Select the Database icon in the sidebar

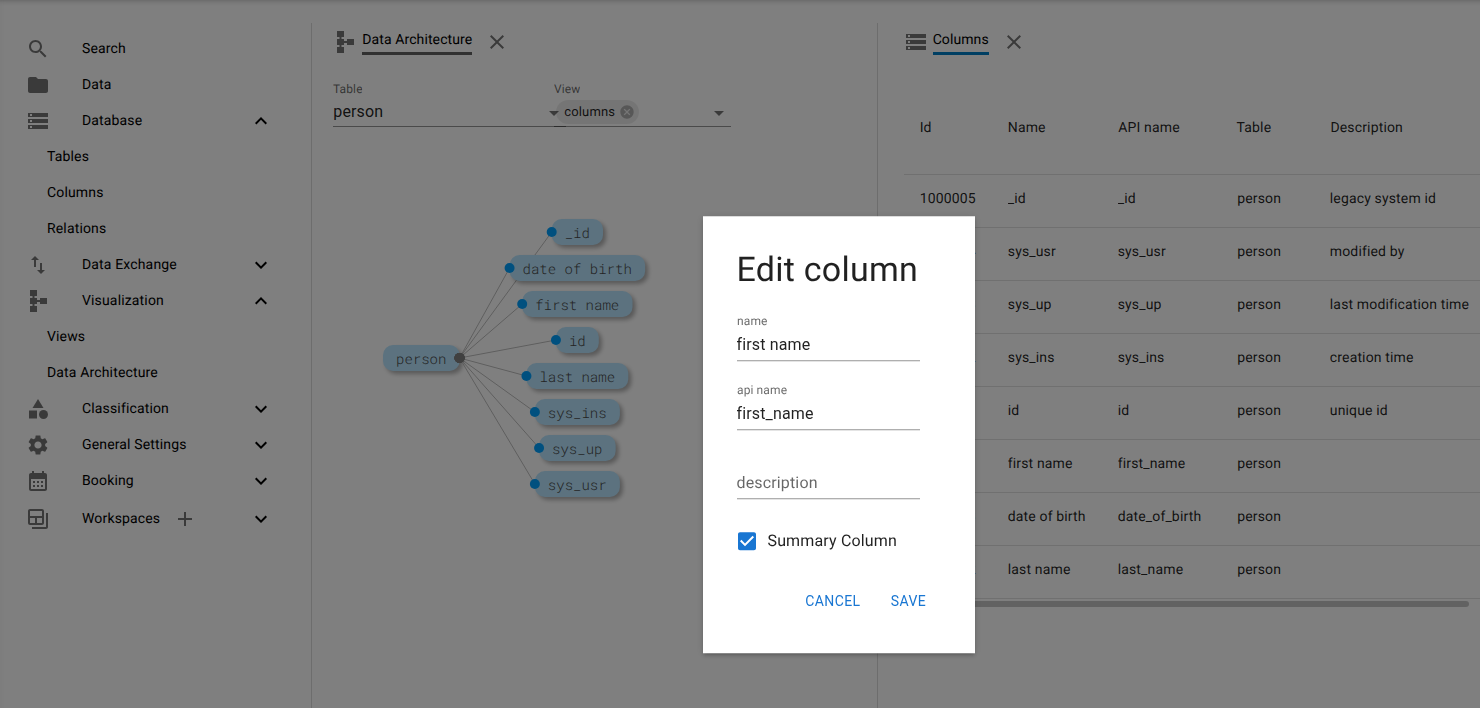tap(37, 120)
